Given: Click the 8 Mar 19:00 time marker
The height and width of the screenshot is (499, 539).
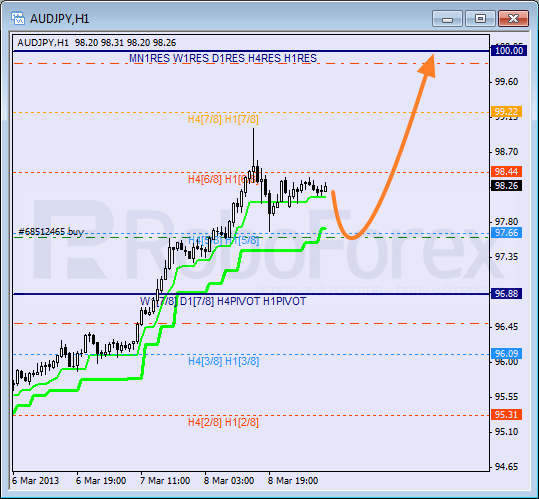Looking at the screenshot, I should click(293, 480).
